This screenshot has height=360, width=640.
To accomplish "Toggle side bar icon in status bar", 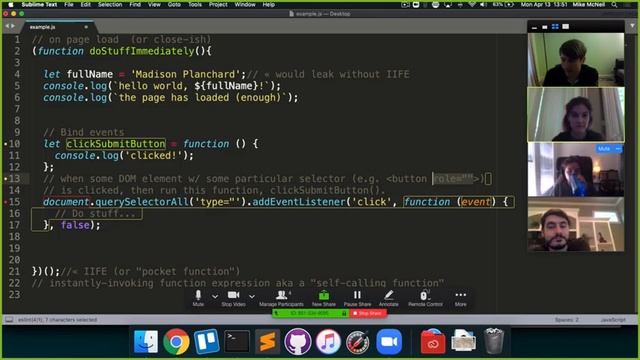I will tap(9, 320).
